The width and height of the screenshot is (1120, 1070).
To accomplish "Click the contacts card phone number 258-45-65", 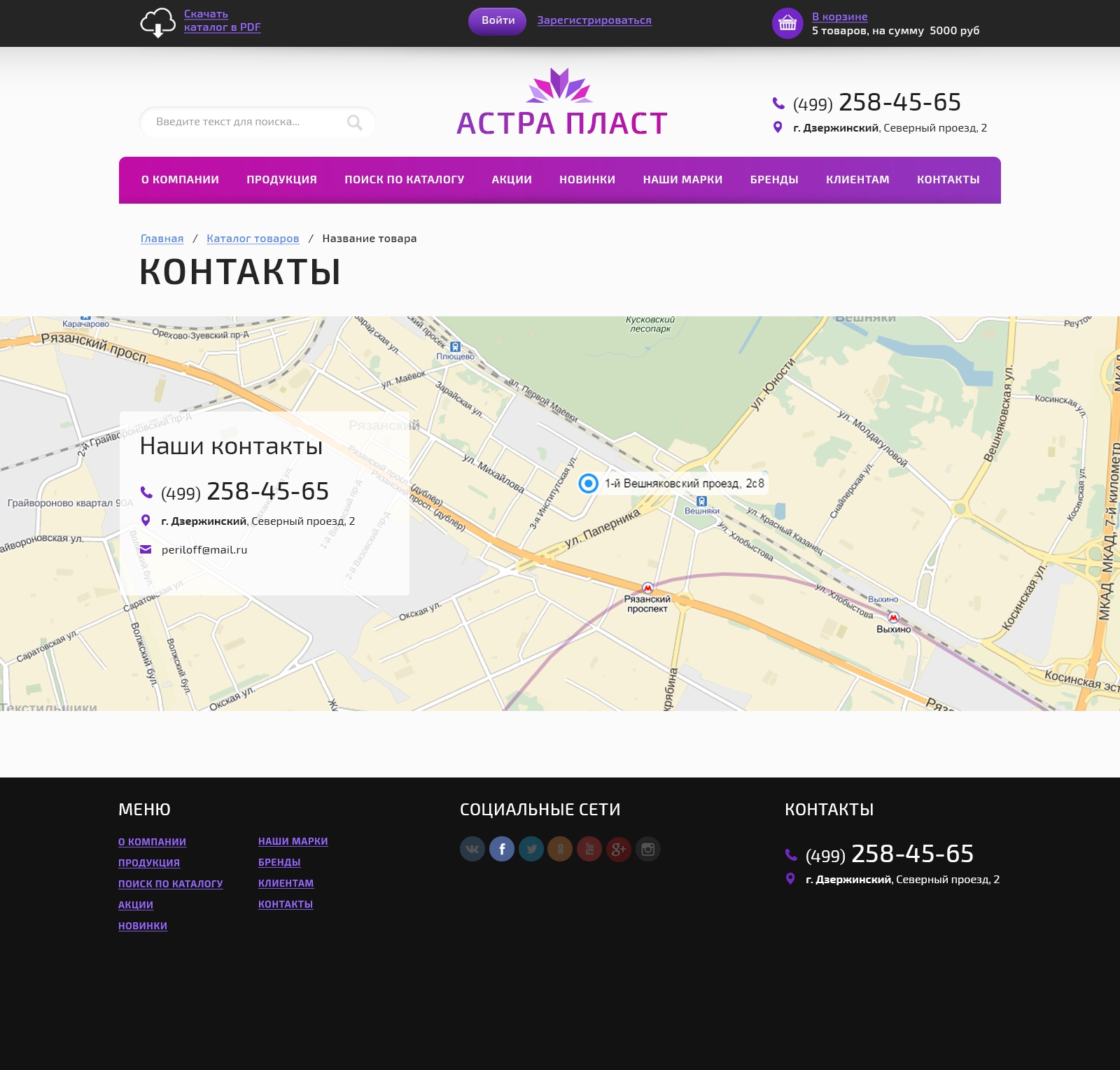I will tap(267, 491).
